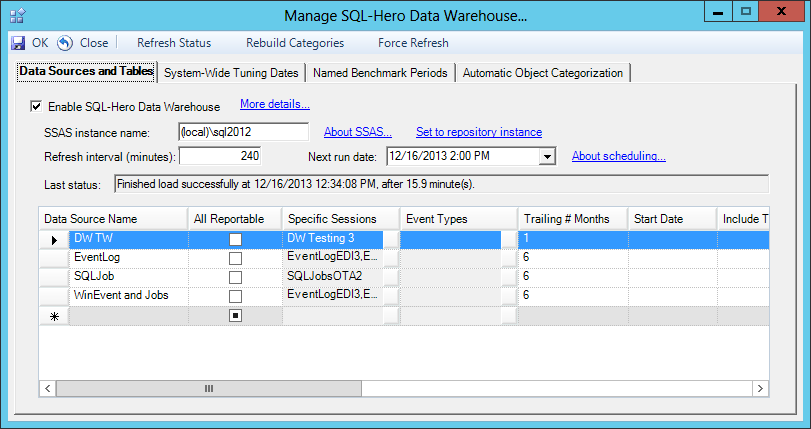
Task: Open the window system menu icon
Action: 17,16
